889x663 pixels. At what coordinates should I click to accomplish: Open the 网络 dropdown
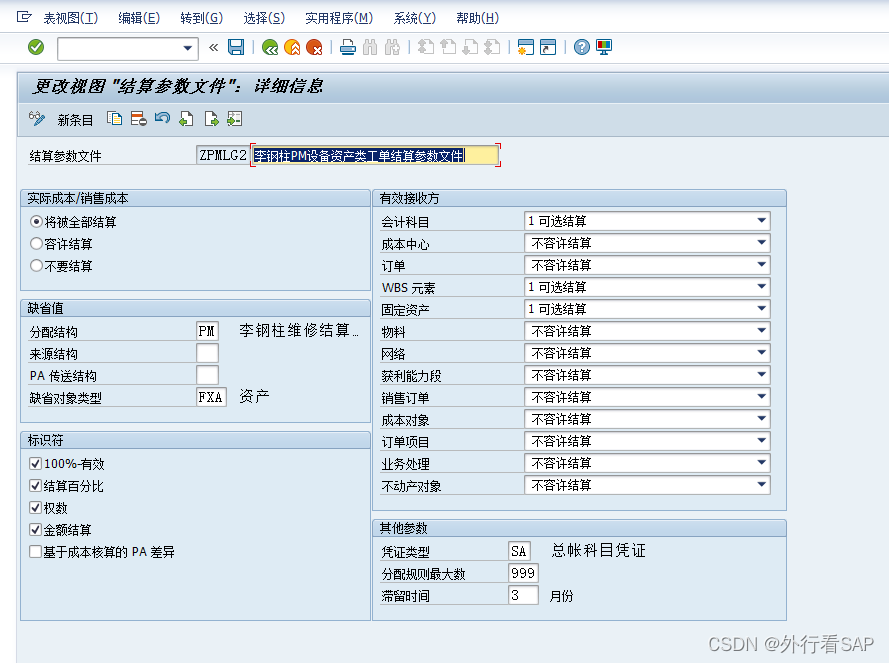761,353
